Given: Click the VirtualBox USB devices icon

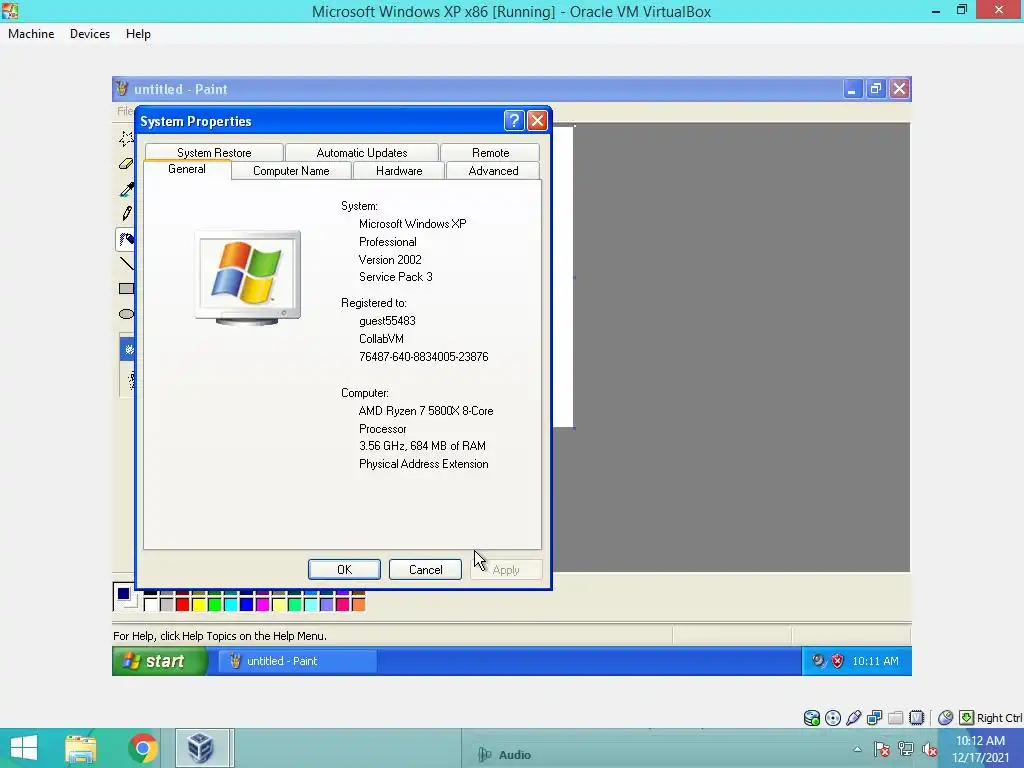Looking at the screenshot, I should [x=854, y=718].
